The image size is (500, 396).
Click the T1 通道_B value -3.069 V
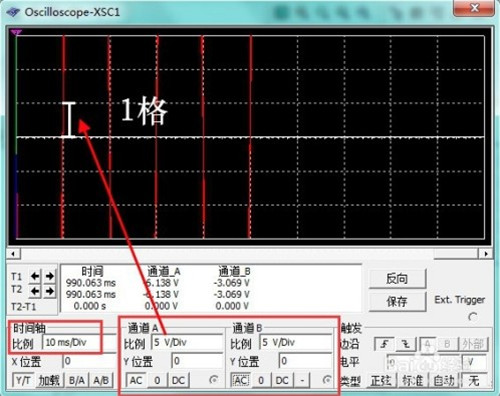232,283
